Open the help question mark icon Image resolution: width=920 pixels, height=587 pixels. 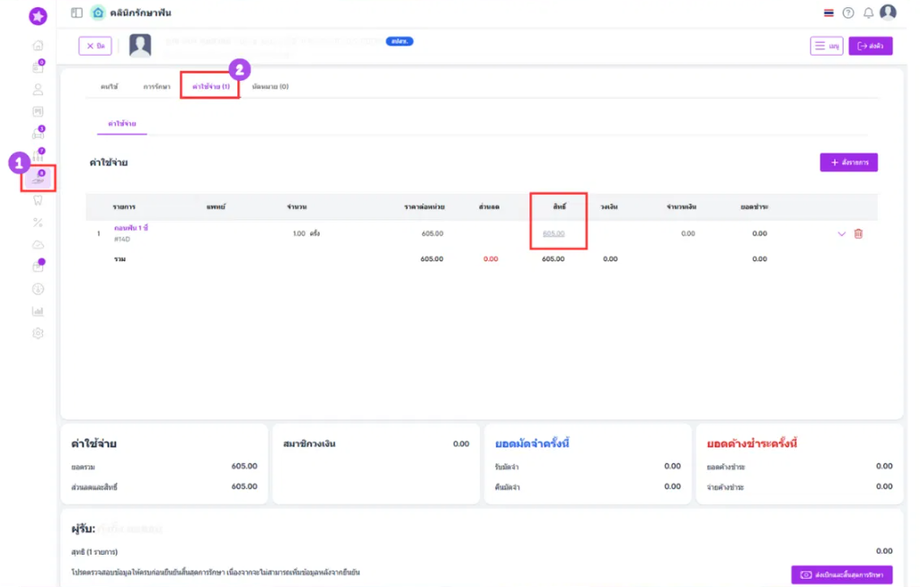(x=848, y=13)
